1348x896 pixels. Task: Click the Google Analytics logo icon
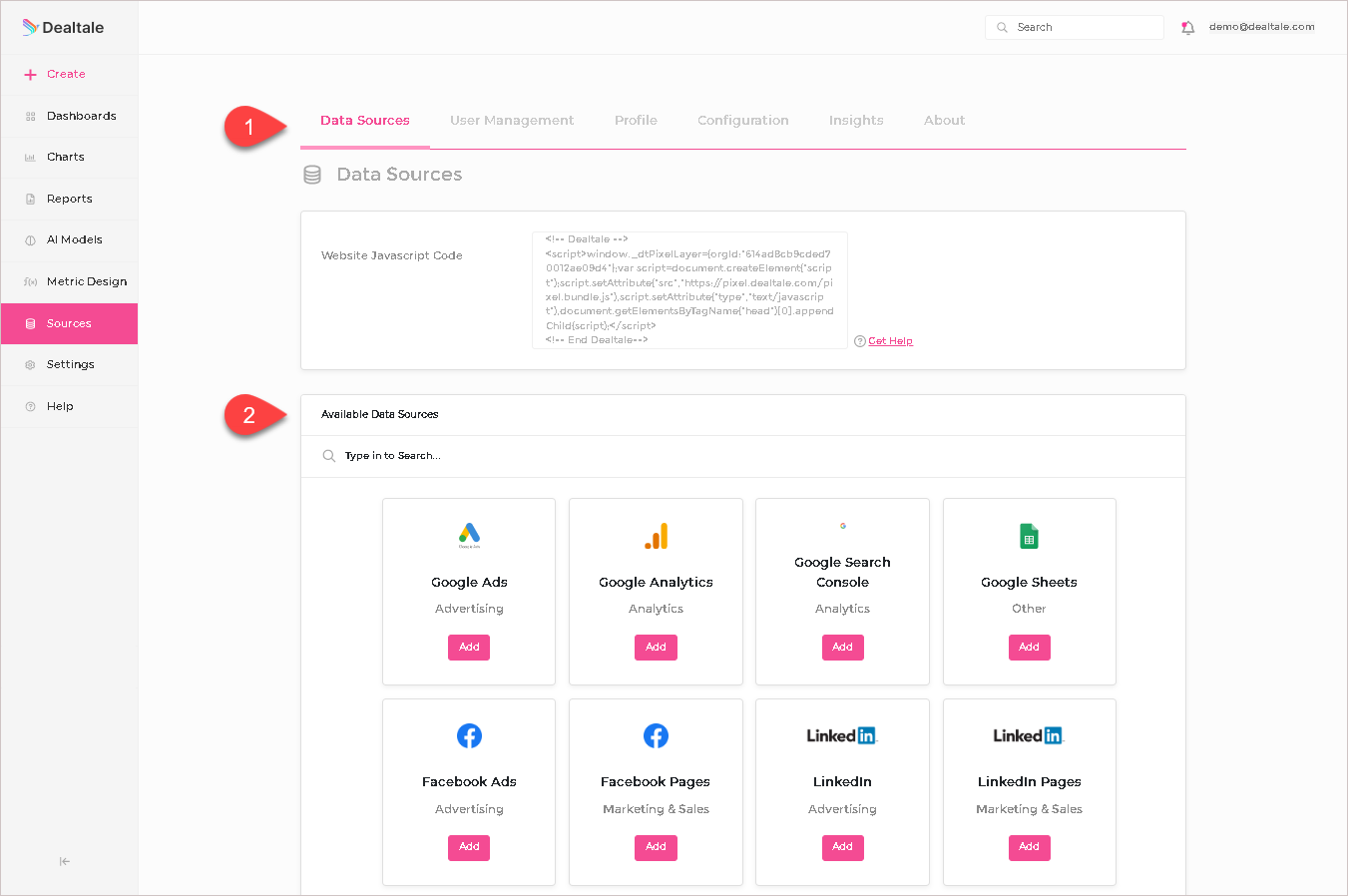pos(656,536)
